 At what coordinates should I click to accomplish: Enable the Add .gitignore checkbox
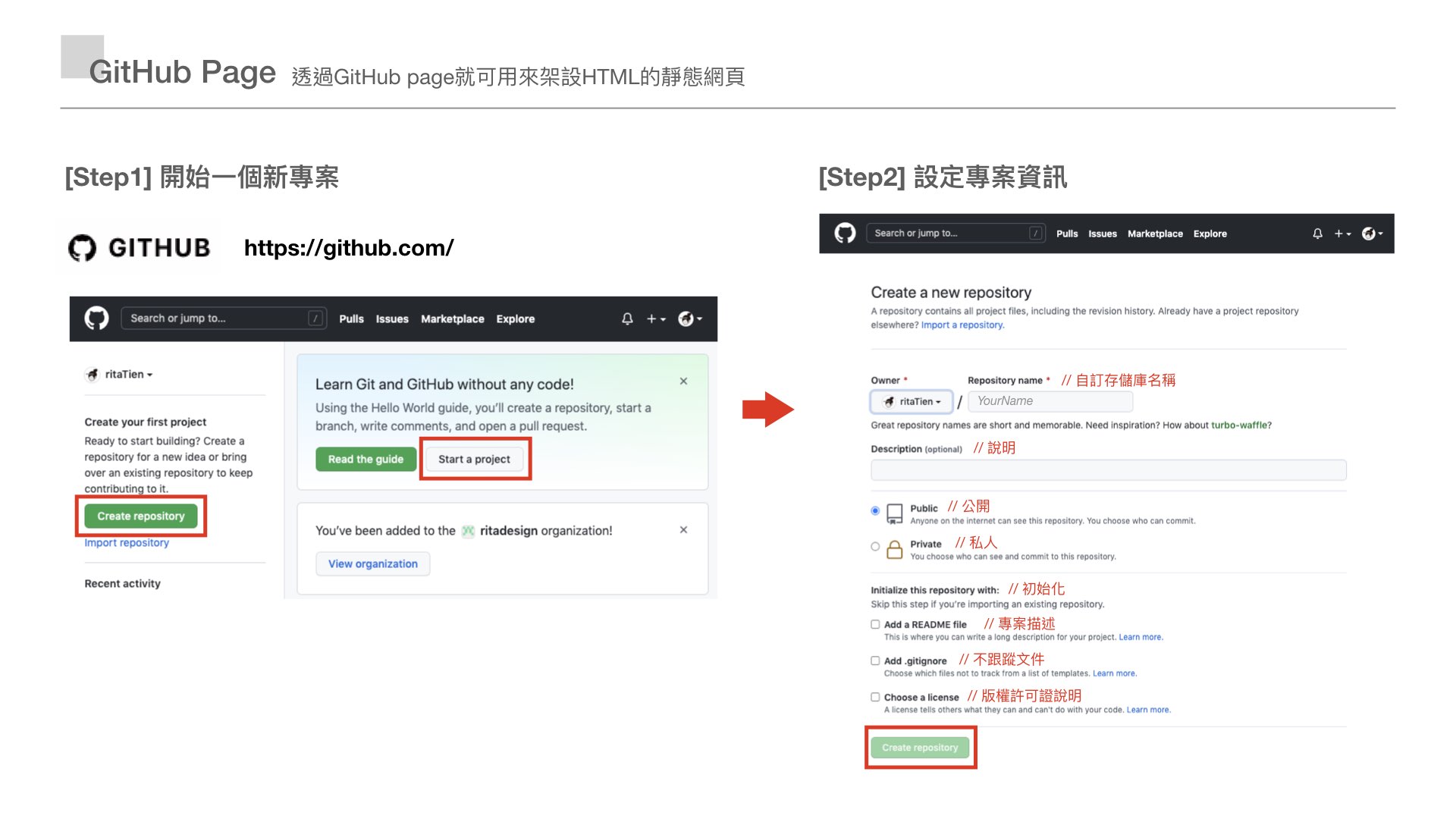pos(875,661)
